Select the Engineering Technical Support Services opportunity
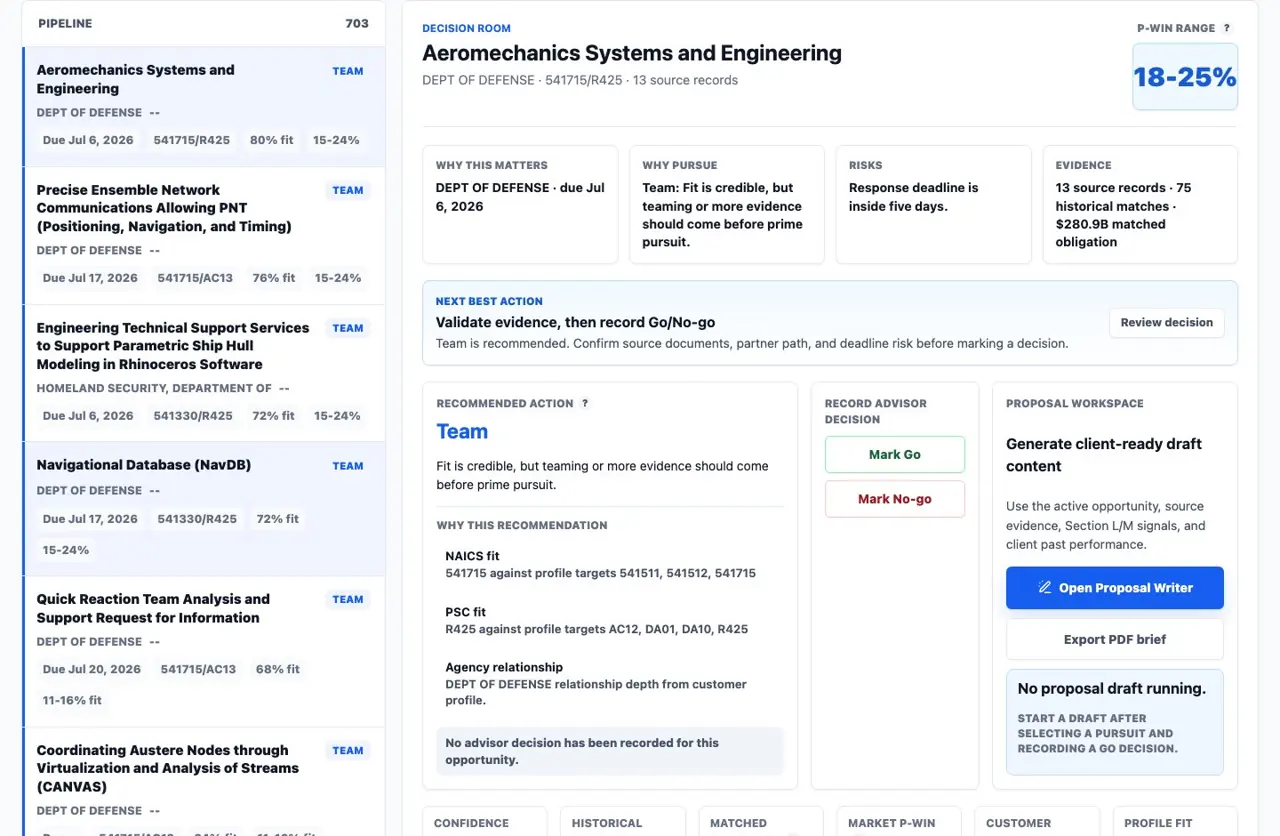Viewport: 1280px width, 836px height. click(x=204, y=374)
